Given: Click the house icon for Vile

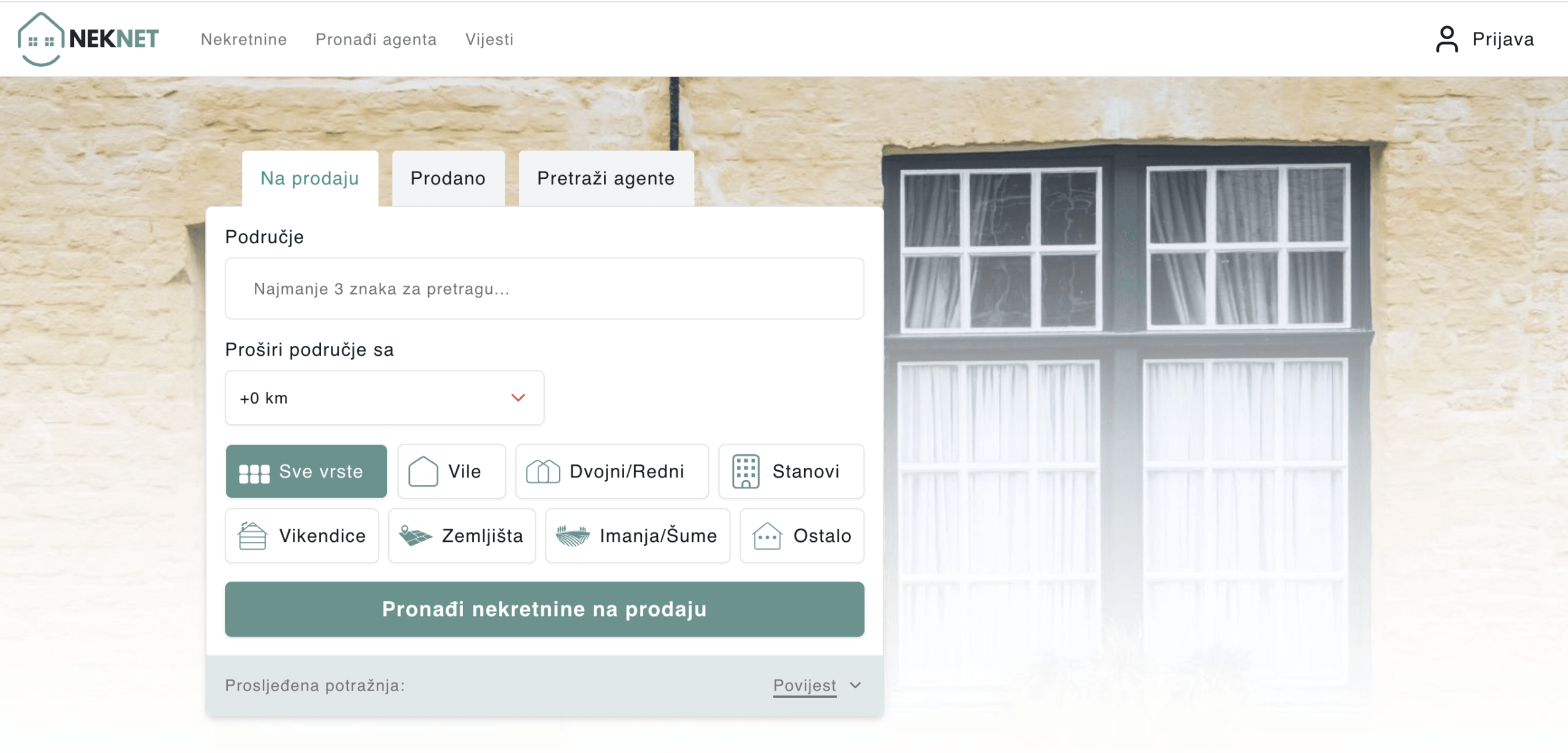Looking at the screenshot, I should 423,471.
